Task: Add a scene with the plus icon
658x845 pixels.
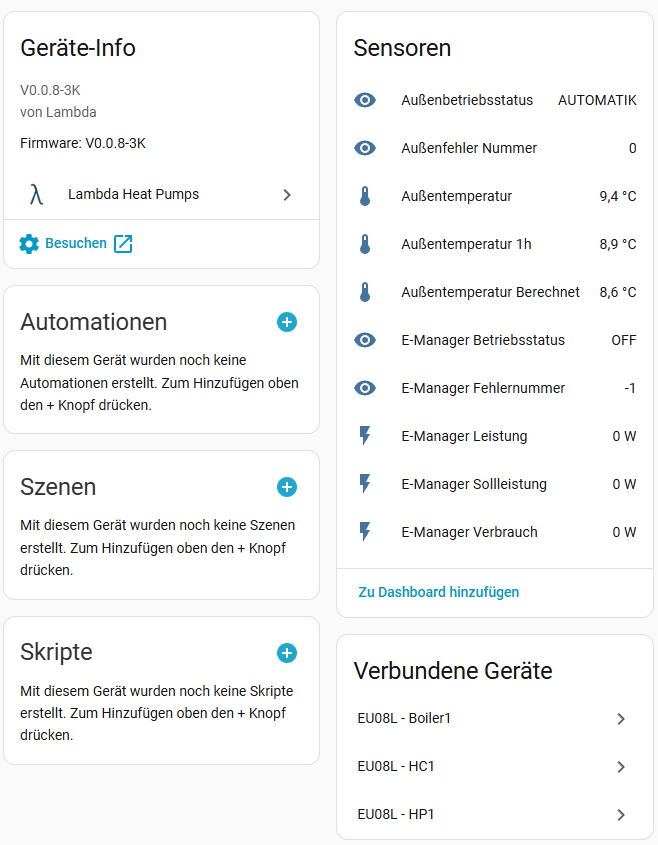Action: 287,487
